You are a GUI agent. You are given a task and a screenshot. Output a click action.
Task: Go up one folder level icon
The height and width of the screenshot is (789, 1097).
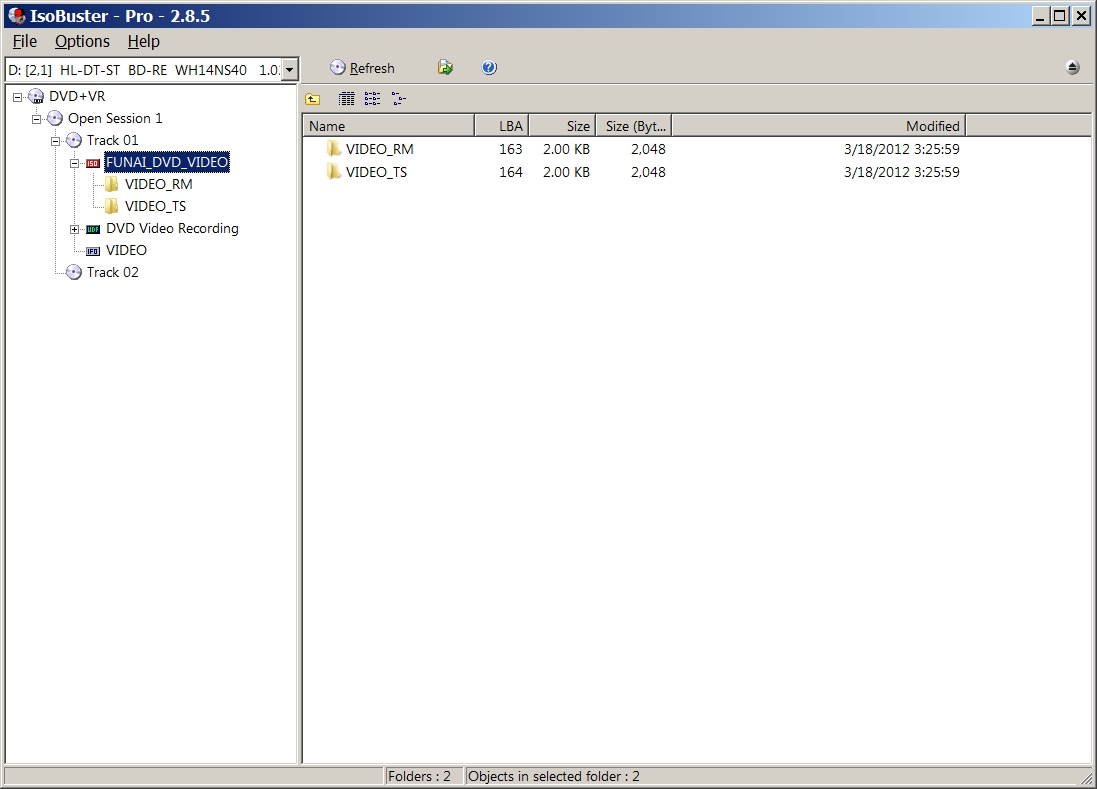pos(313,99)
